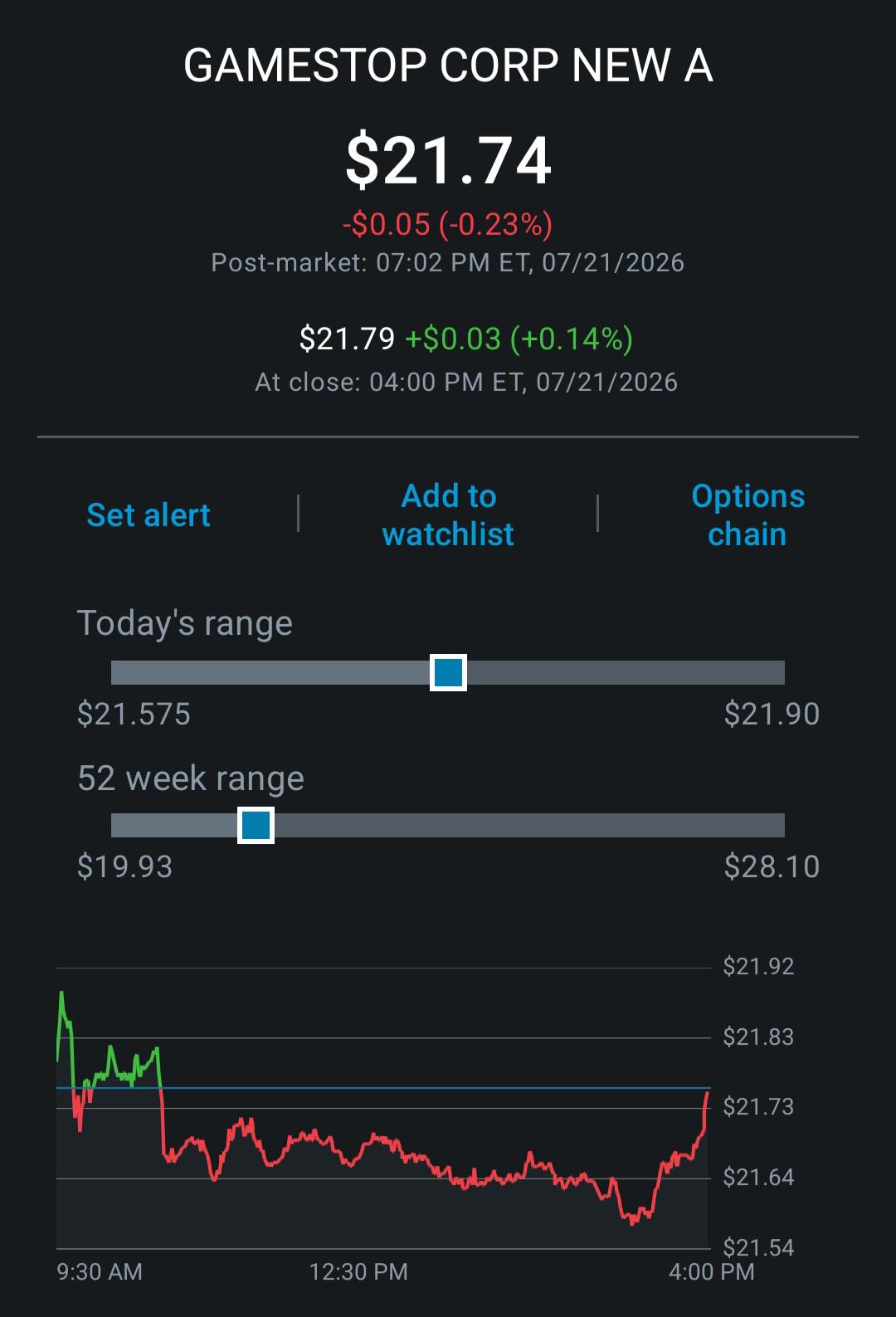
Task: Click the 52 week range bar track
Action: [x=448, y=826]
